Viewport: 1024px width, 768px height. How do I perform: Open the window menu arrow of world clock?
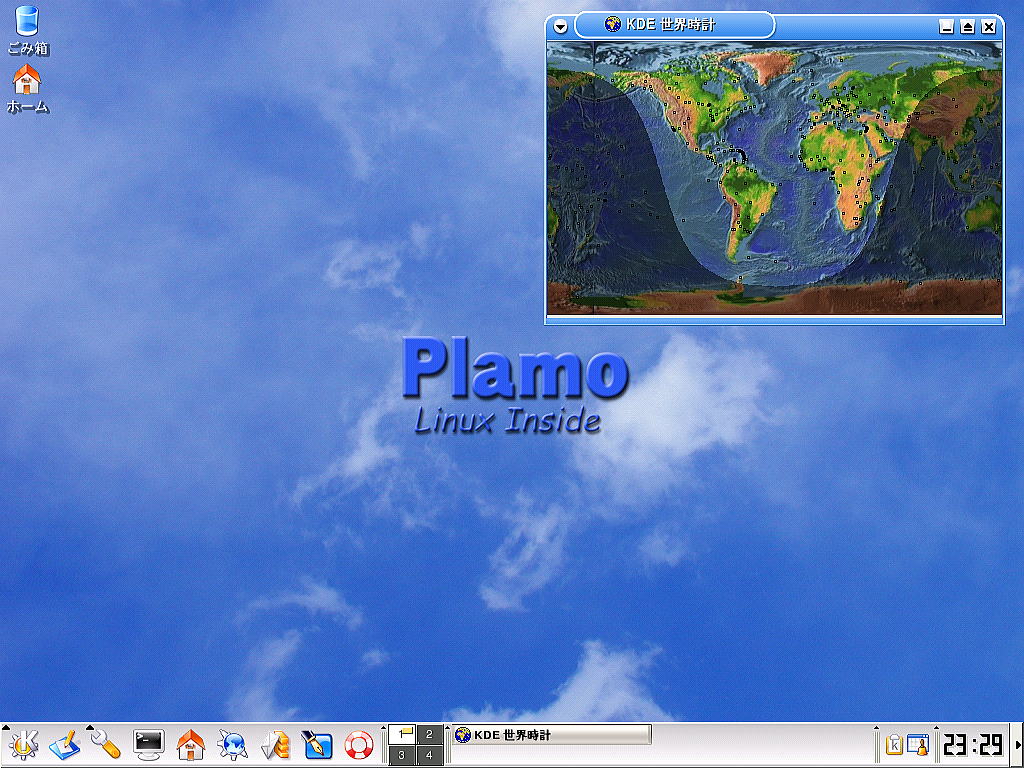point(560,27)
